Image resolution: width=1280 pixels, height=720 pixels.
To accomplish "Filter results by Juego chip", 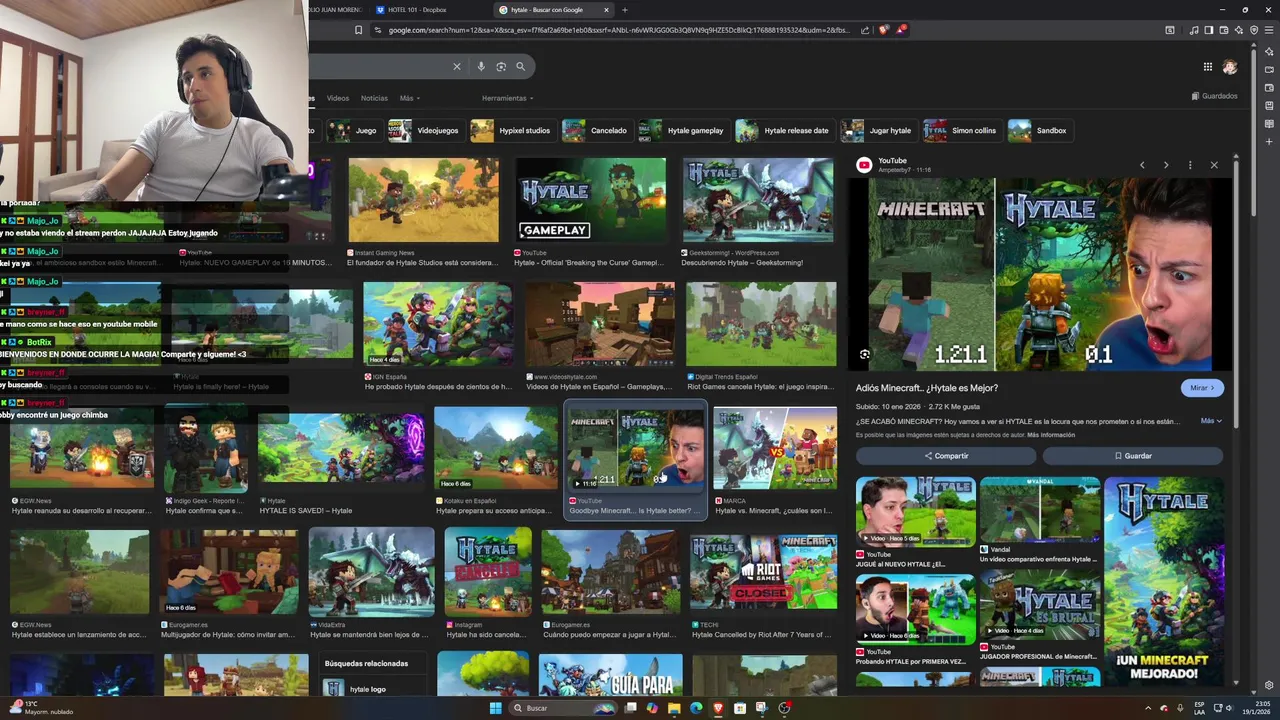I will tap(355, 130).
